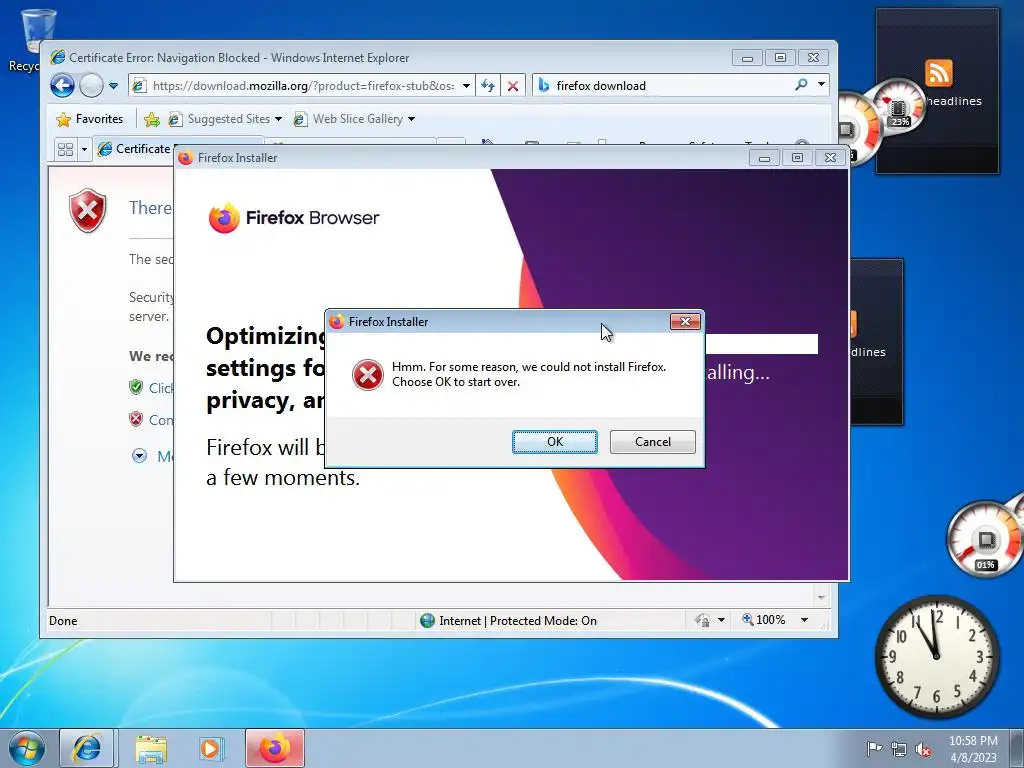This screenshot has width=1024, height=768.
Task: Click Cancel in the Firefox Installer error dialog
Action: (652, 442)
